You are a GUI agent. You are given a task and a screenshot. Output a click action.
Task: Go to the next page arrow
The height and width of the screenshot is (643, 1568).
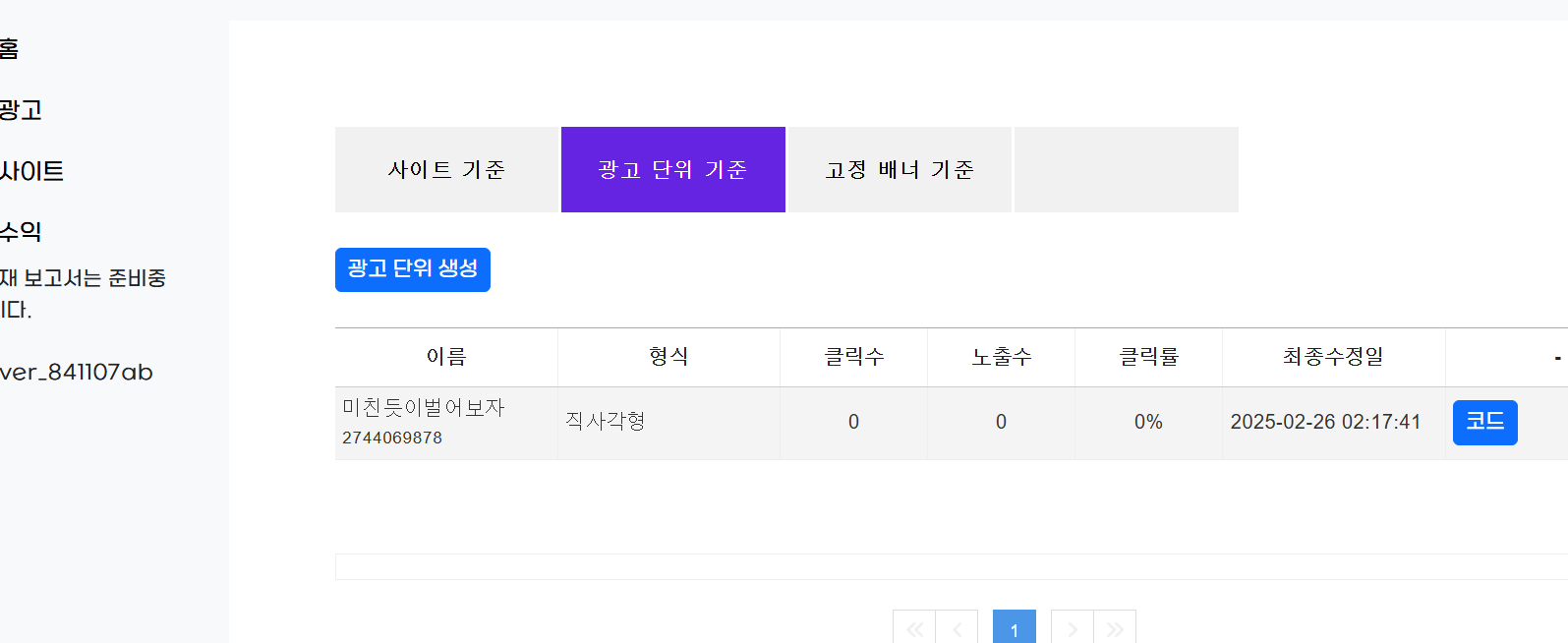click(x=1073, y=629)
